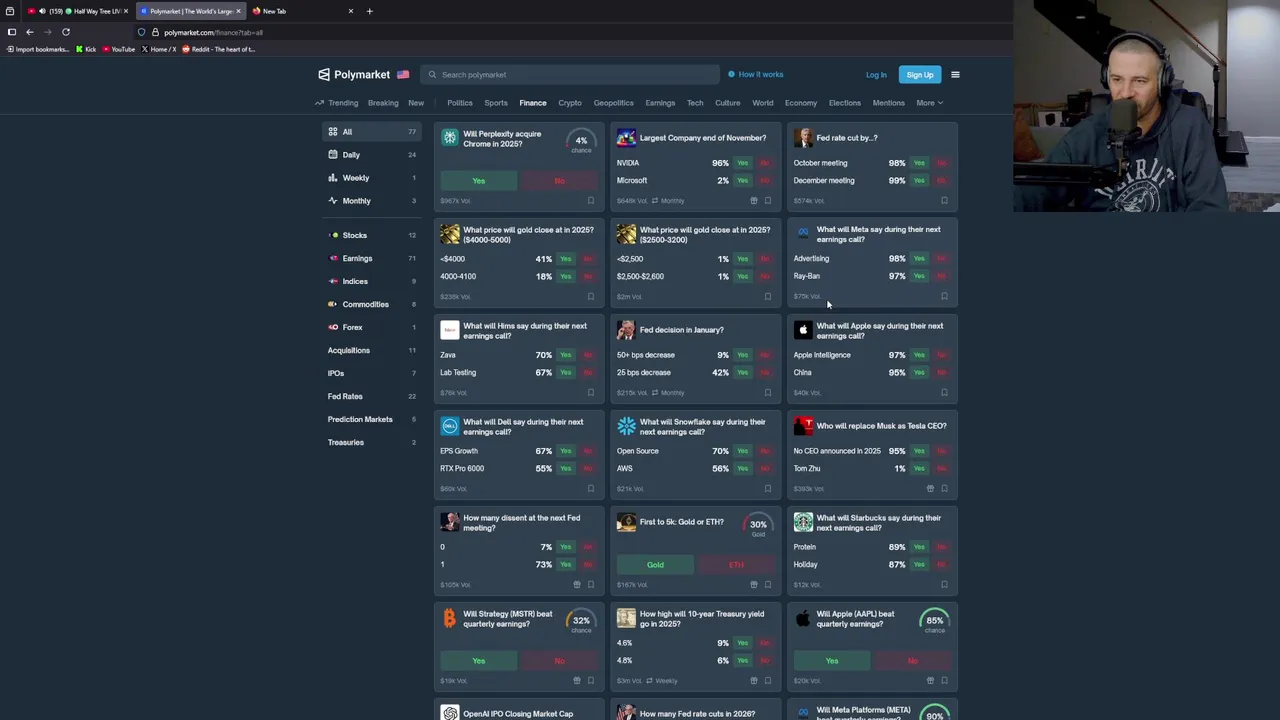This screenshot has height=720, width=1280.
Task: Open the Fed decision in January market title
Action: pos(681,330)
